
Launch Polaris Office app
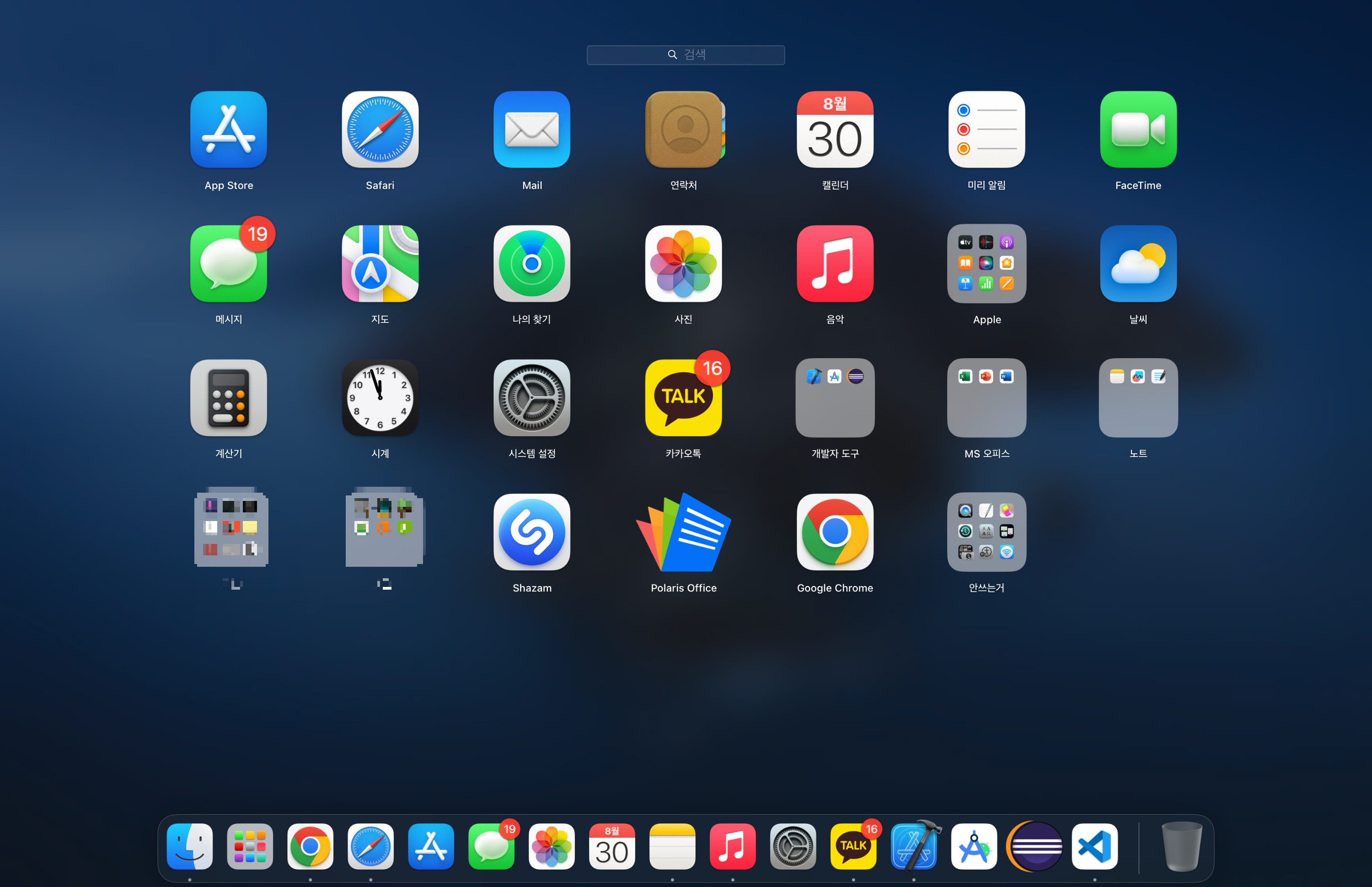click(683, 532)
